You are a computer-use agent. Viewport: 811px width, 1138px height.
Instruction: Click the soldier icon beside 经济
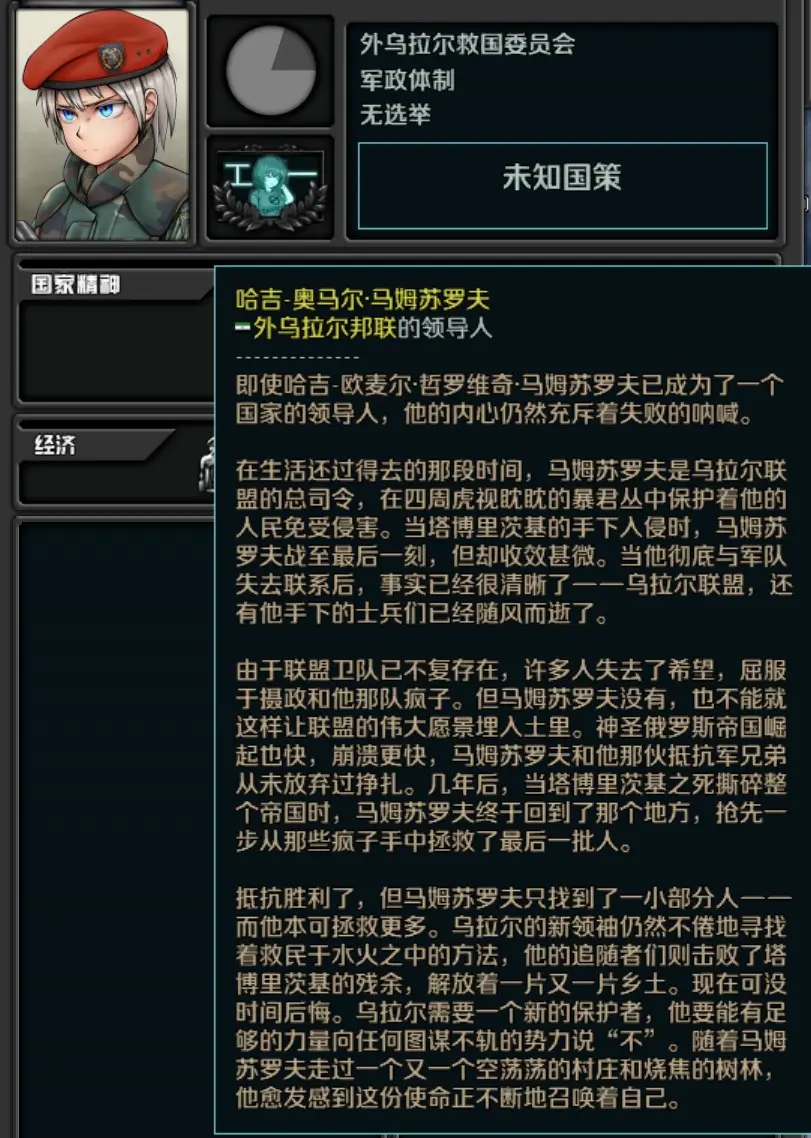[x=206, y=466]
